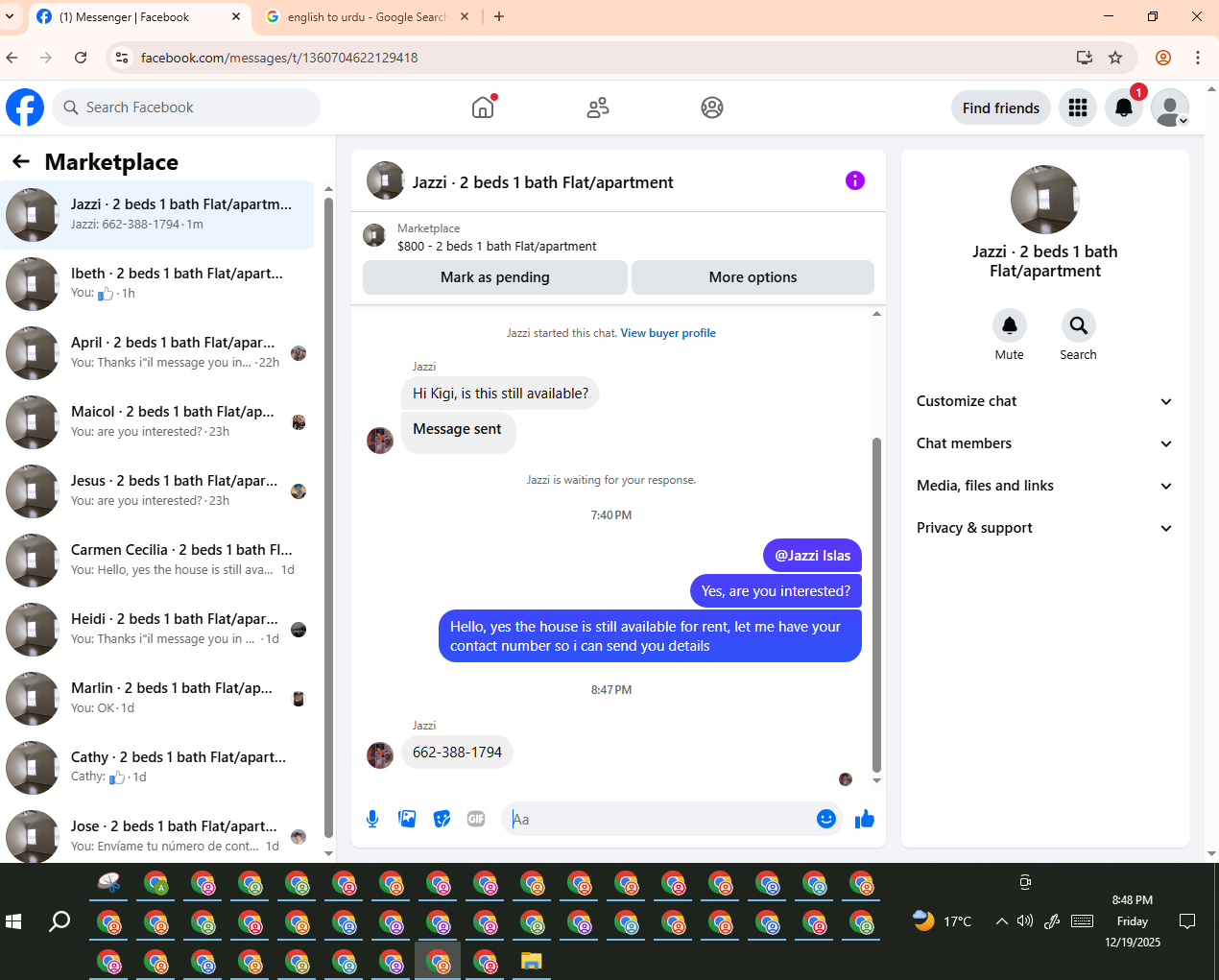The image size is (1219, 980).
Task: Open Maicol conversation in the list
Action: coord(157,422)
